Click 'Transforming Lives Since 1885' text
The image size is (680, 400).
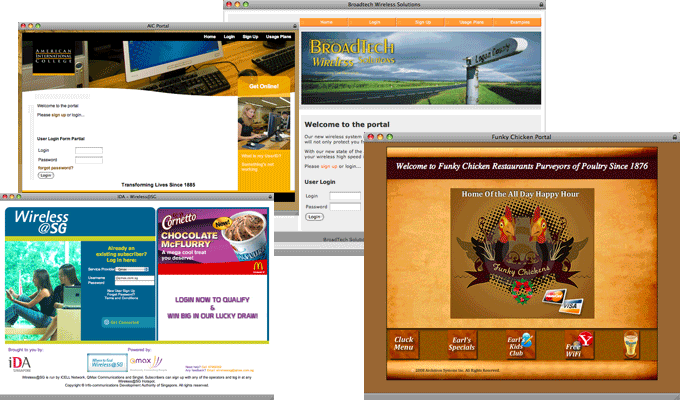(x=158, y=185)
